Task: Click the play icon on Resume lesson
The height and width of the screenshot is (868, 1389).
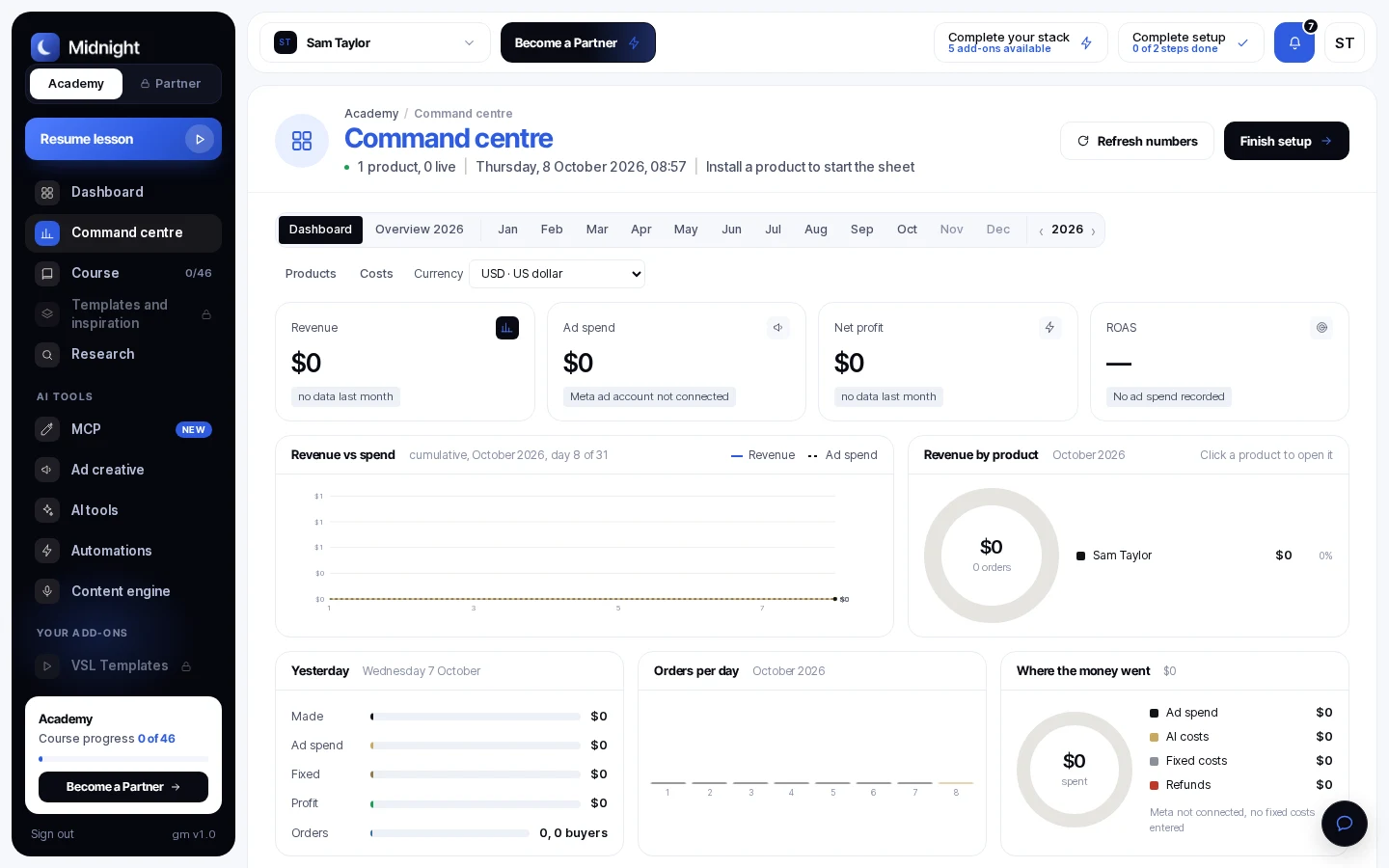Action: (x=200, y=139)
